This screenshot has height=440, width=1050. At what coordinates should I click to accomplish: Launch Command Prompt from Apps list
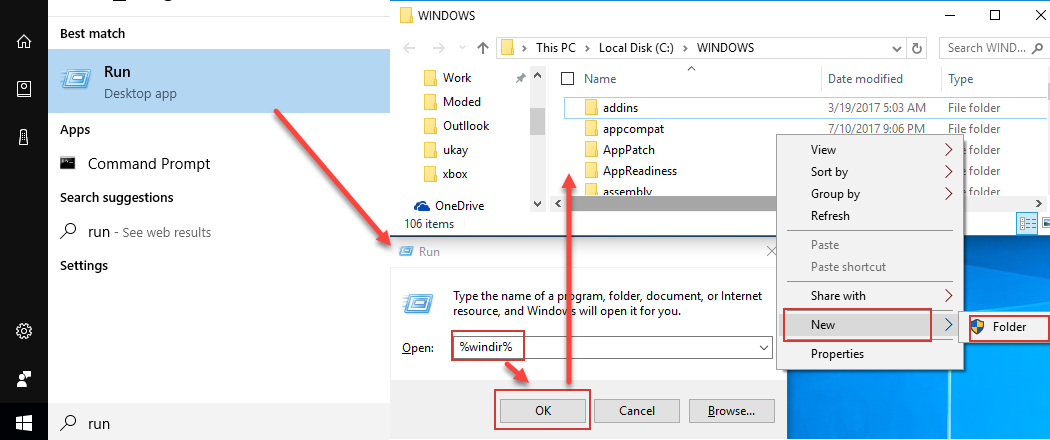click(x=148, y=164)
